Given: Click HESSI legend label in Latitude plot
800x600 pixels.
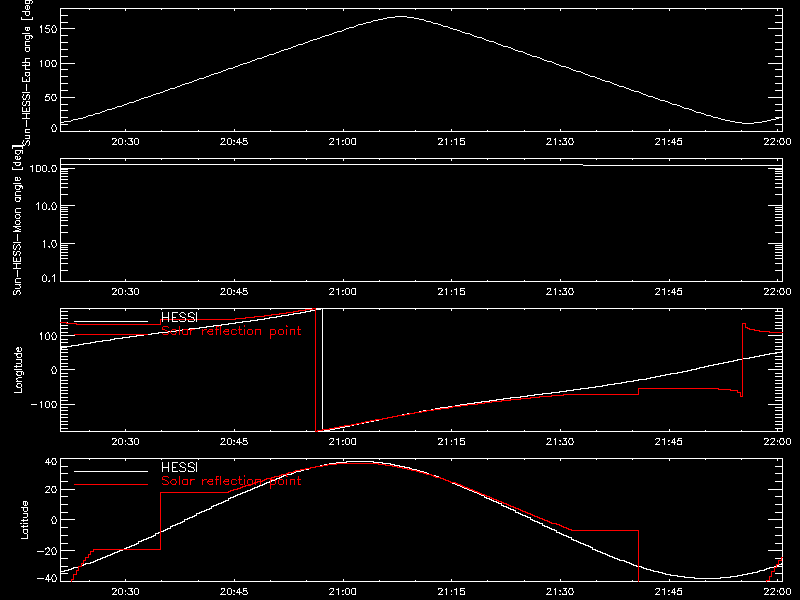Looking at the screenshot, I should point(179,467).
